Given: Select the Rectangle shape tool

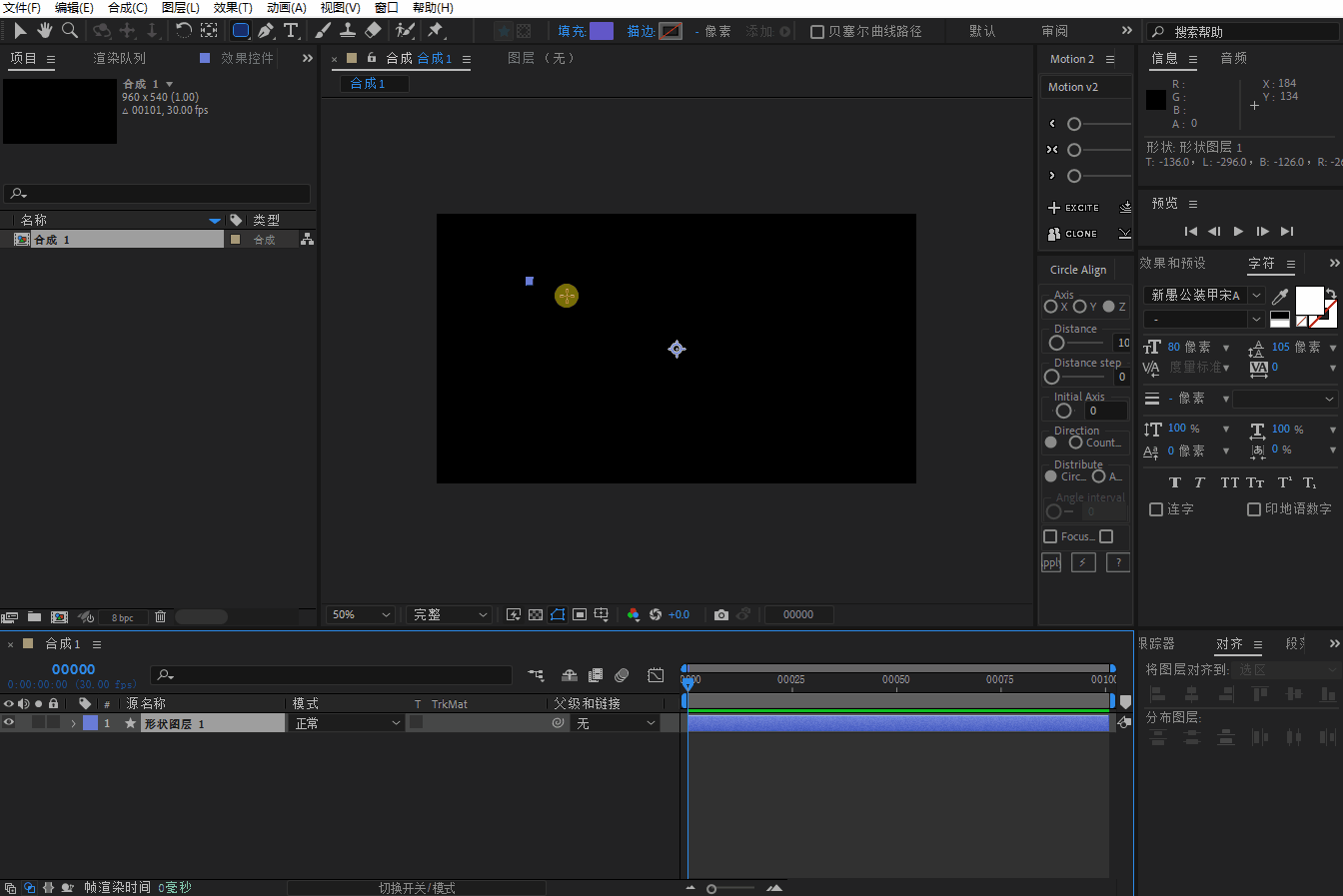Looking at the screenshot, I should (x=241, y=31).
